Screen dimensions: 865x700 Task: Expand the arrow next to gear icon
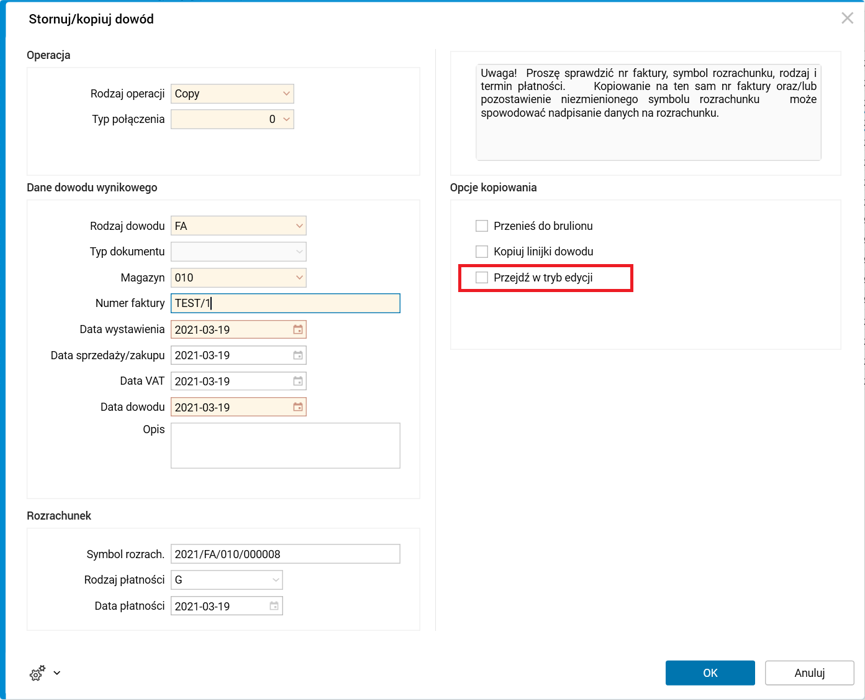coord(57,673)
